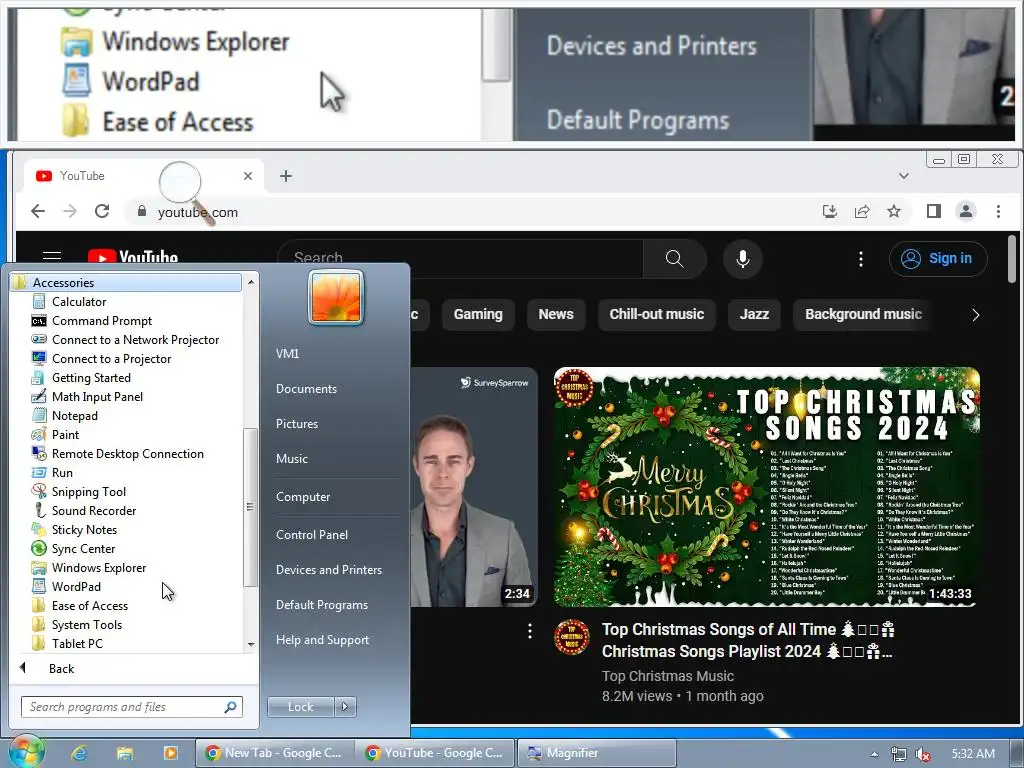The width and height of the screenshot is (1024, 768).
Task: Click the Chrome reload button
Action: pos(102,211)
